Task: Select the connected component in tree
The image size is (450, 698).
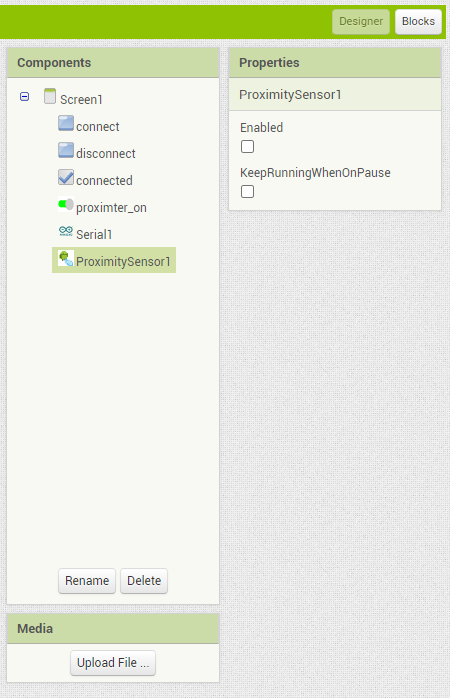Action: pos(104,180)
